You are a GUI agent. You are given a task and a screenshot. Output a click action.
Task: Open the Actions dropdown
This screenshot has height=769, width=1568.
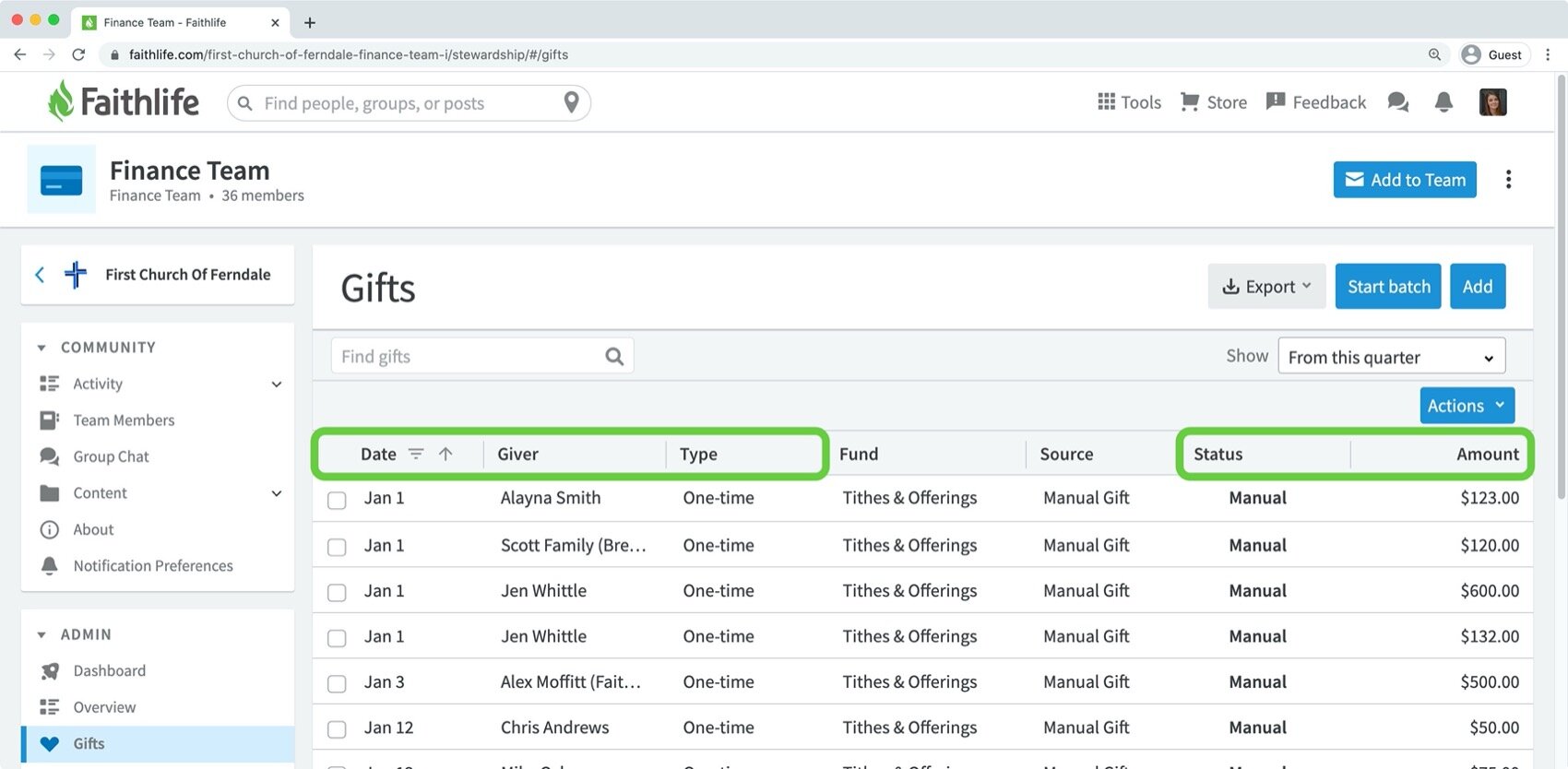pyautogui.click(x=1467, y=406)
